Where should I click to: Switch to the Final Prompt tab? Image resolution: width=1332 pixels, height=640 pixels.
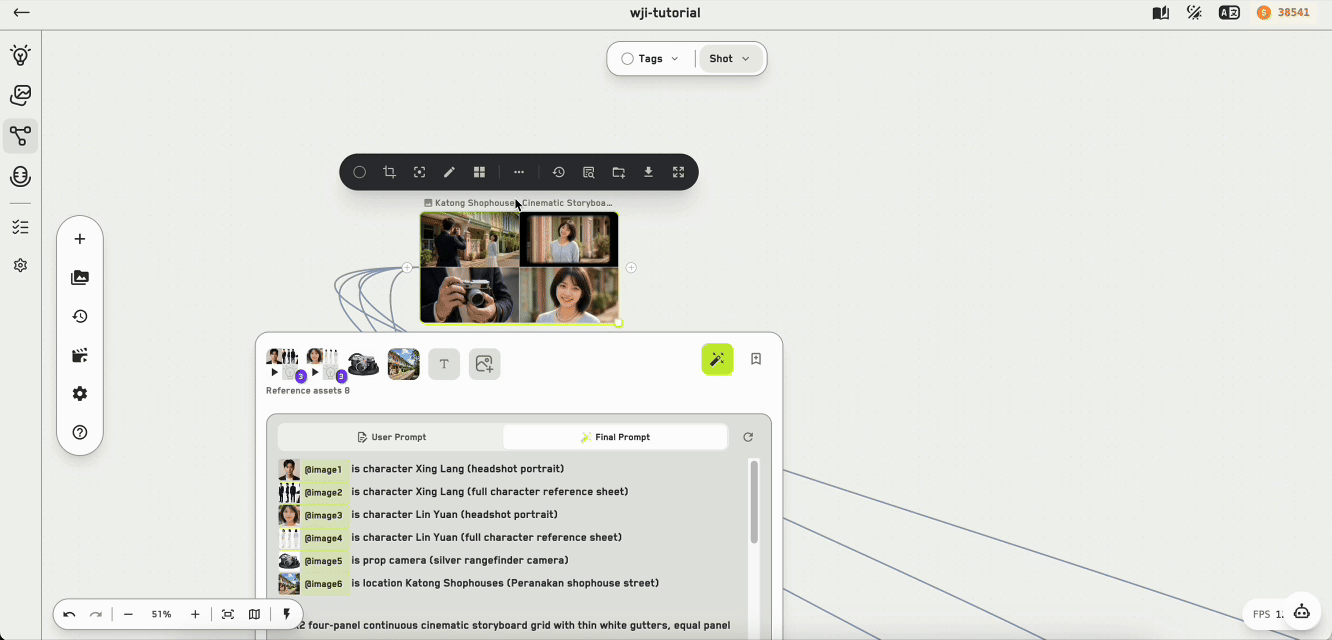coord(615,437)
